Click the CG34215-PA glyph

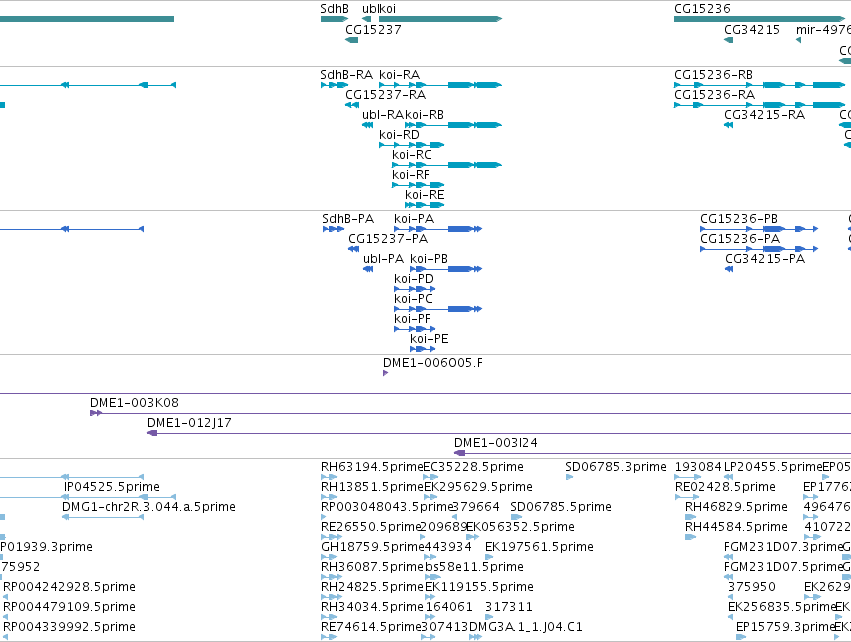(x=729, y=269)
